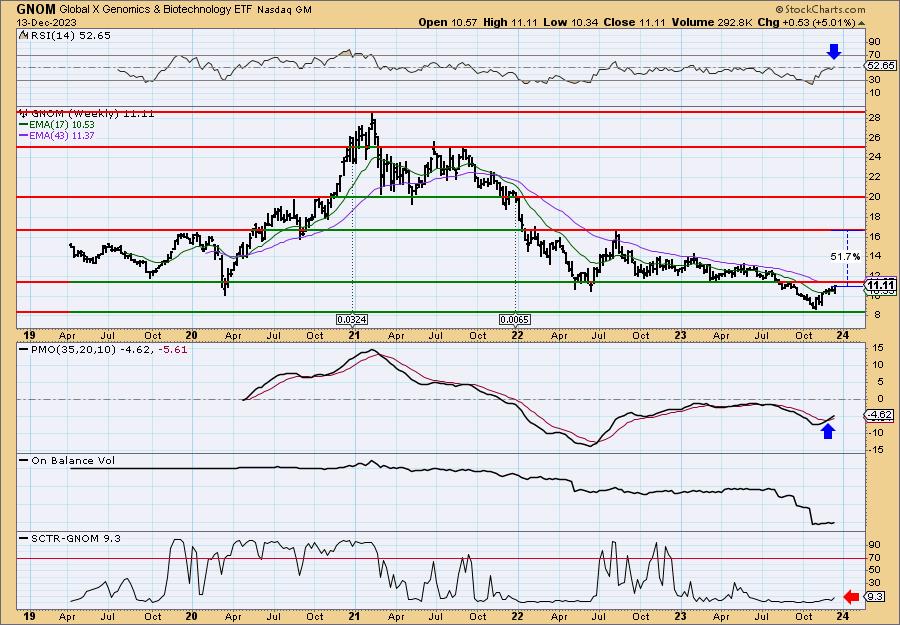Click the 0.0324 dividend marker
The height and width of the screenshot is (625, 900).
pos(352,319)
